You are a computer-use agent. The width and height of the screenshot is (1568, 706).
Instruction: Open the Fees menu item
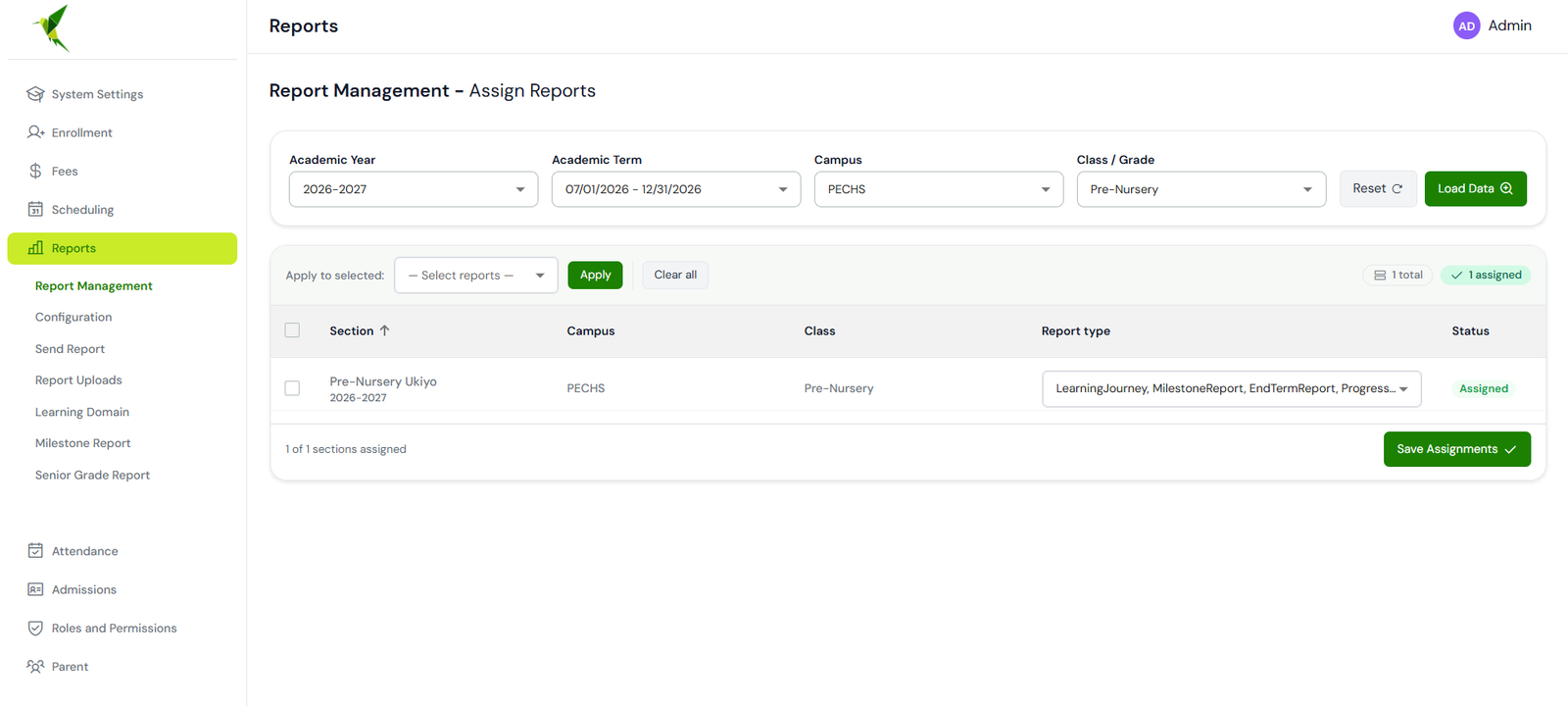pyautogui.click(x=122, y=171)
